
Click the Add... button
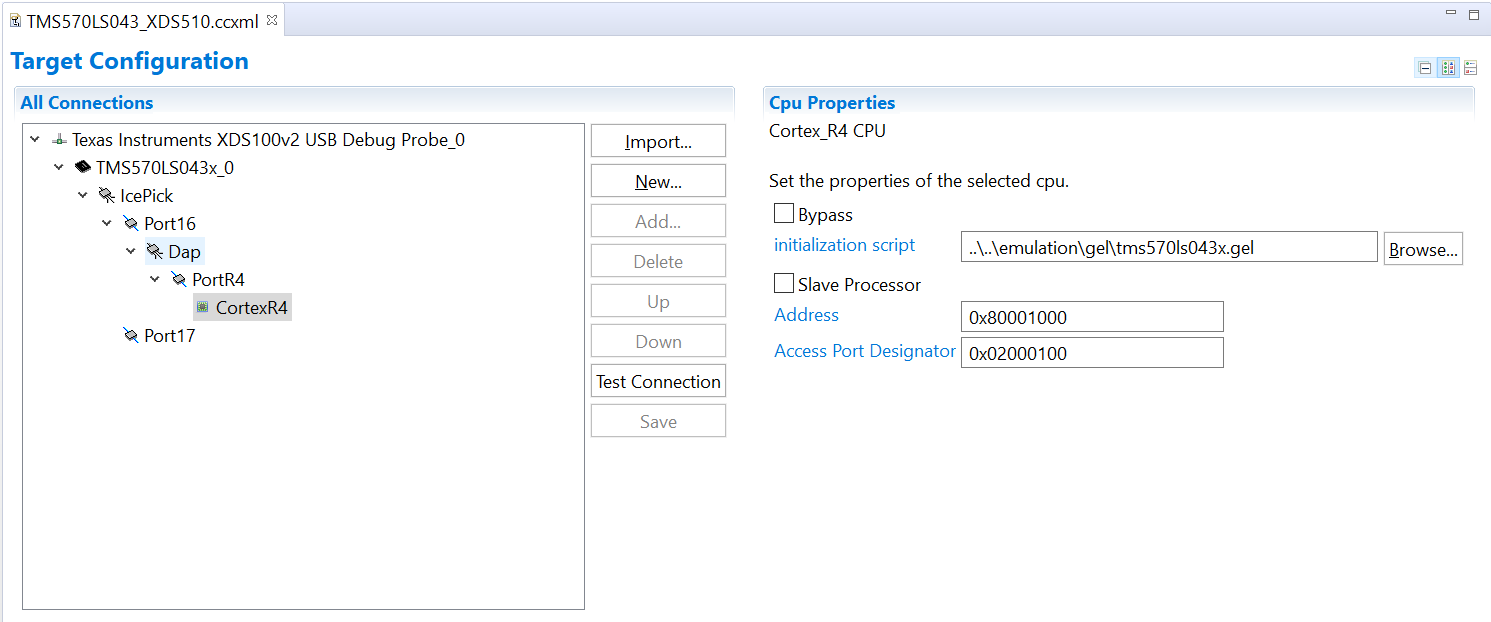[x=658, y=221]
